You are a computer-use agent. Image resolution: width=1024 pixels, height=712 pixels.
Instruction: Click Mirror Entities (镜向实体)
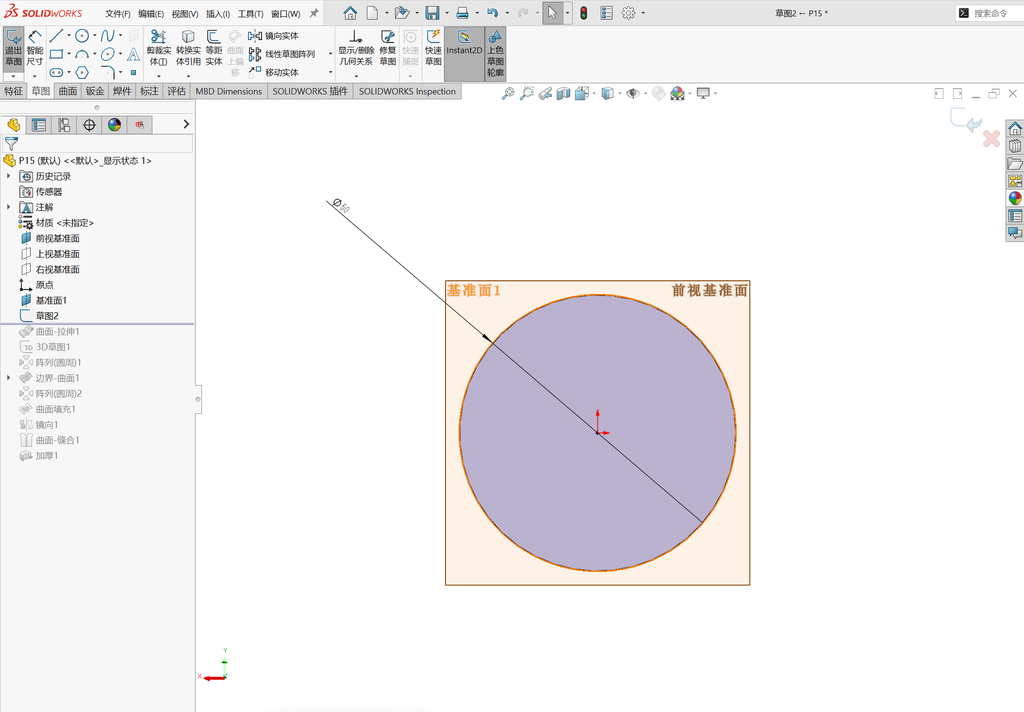coord(274,36)
